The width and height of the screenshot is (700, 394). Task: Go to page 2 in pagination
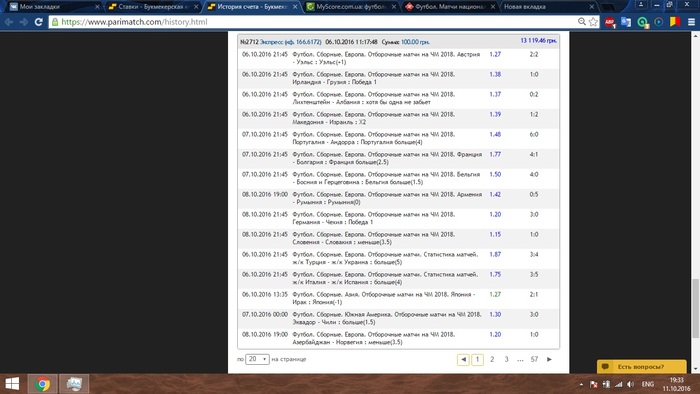[492, 359]
